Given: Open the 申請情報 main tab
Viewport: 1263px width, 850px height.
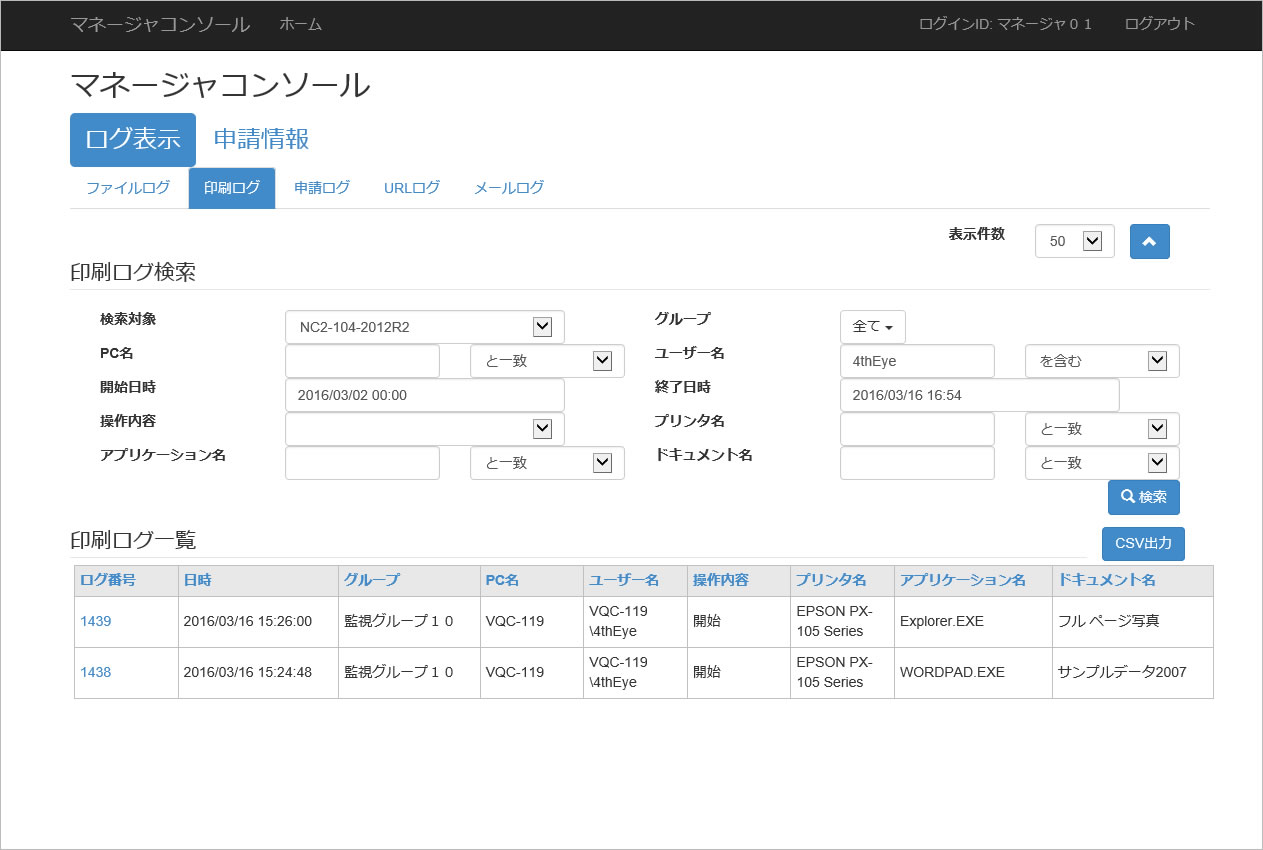Looking at the screenshot, I should coord(262,139).
